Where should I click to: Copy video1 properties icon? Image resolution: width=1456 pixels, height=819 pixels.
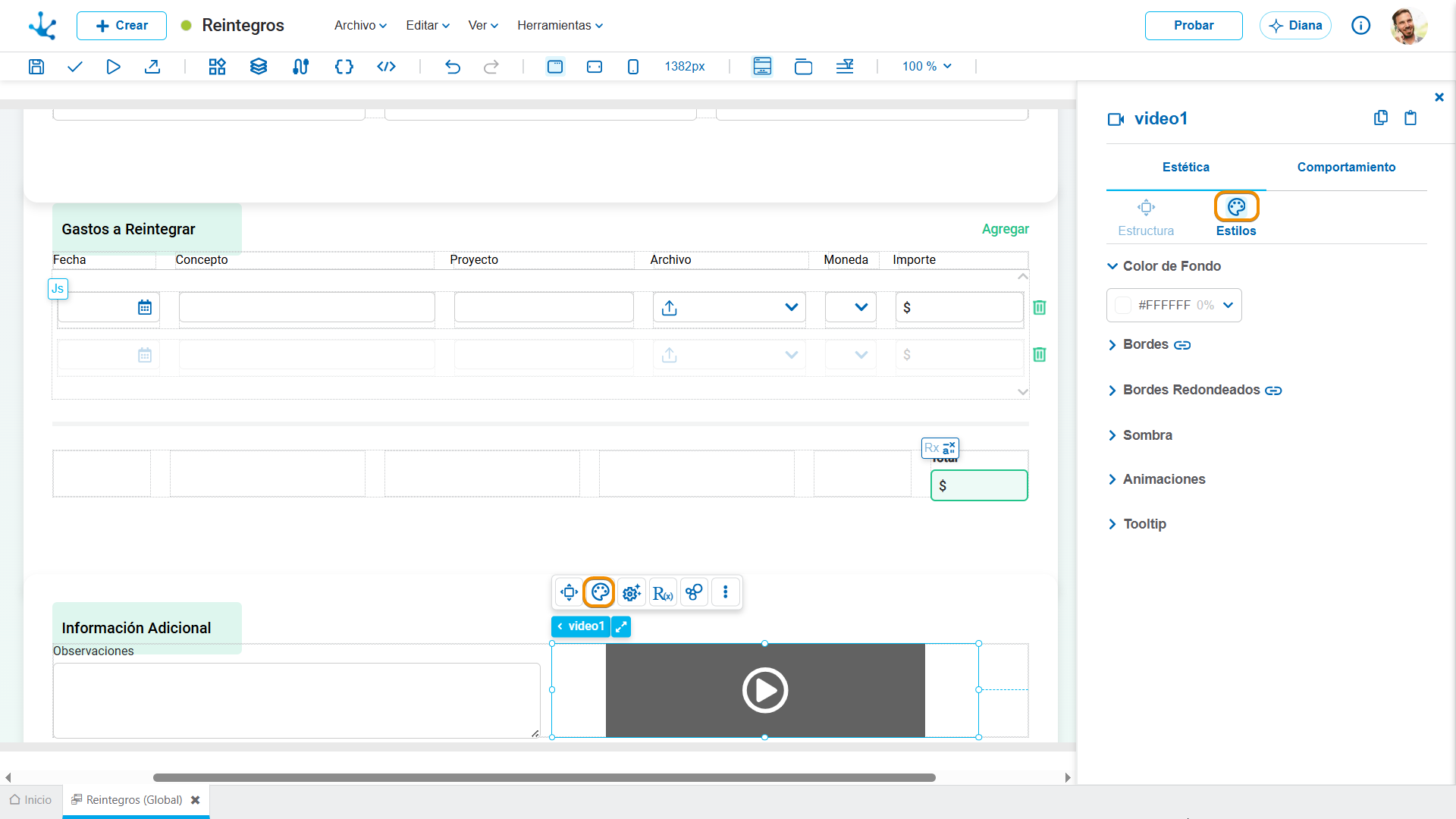(x=1381, y=118)
